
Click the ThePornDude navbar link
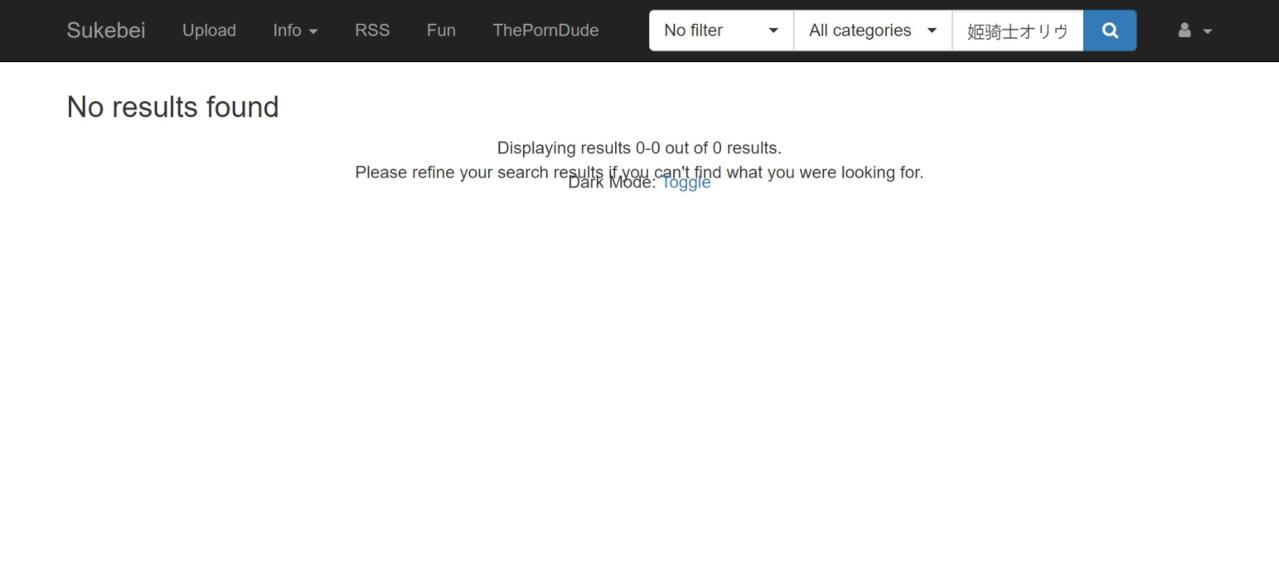pos(545,30)
